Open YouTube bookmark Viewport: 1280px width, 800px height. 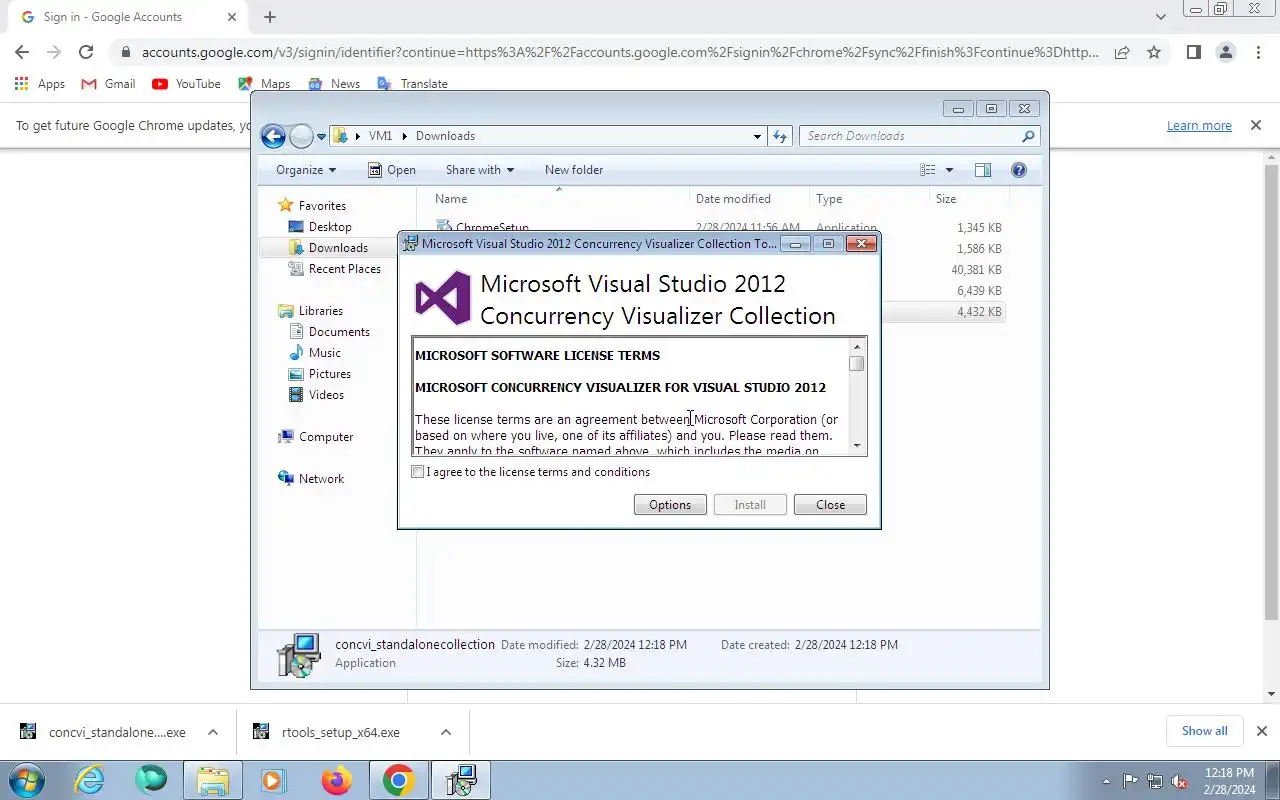click(187, 84)
